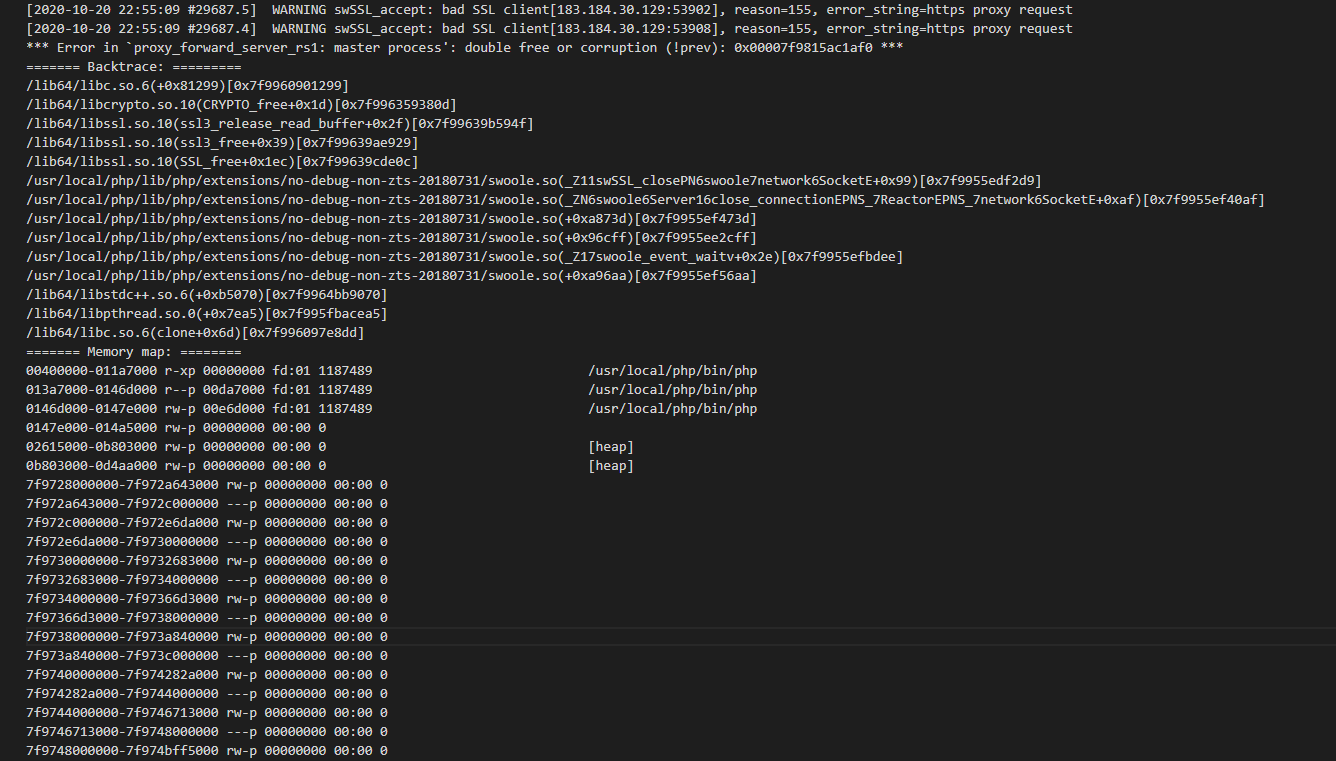This screenshot has width=1336, height=761.
Task: Click the 7f9744000000-7f9746713000 rw-p row
Action: (207, 713)
